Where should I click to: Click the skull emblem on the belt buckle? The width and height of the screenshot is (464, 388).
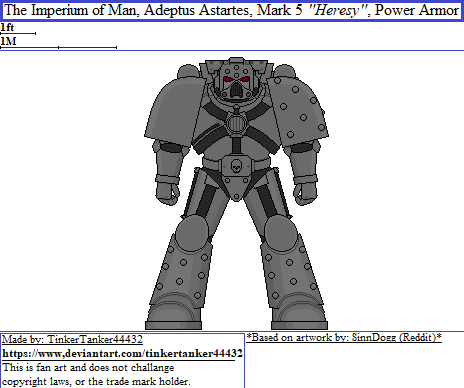(x=236, y=165)
